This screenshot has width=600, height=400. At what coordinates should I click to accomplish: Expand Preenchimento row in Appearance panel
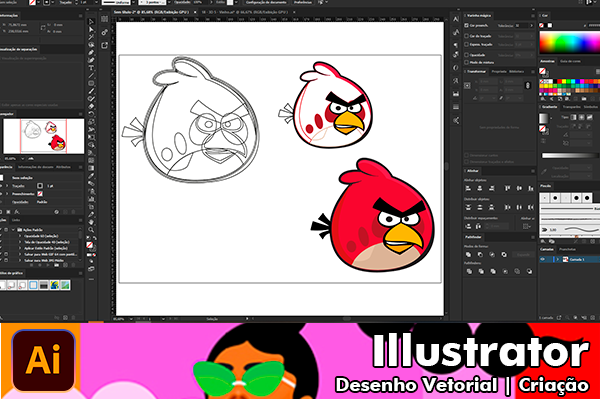[7, 194]
